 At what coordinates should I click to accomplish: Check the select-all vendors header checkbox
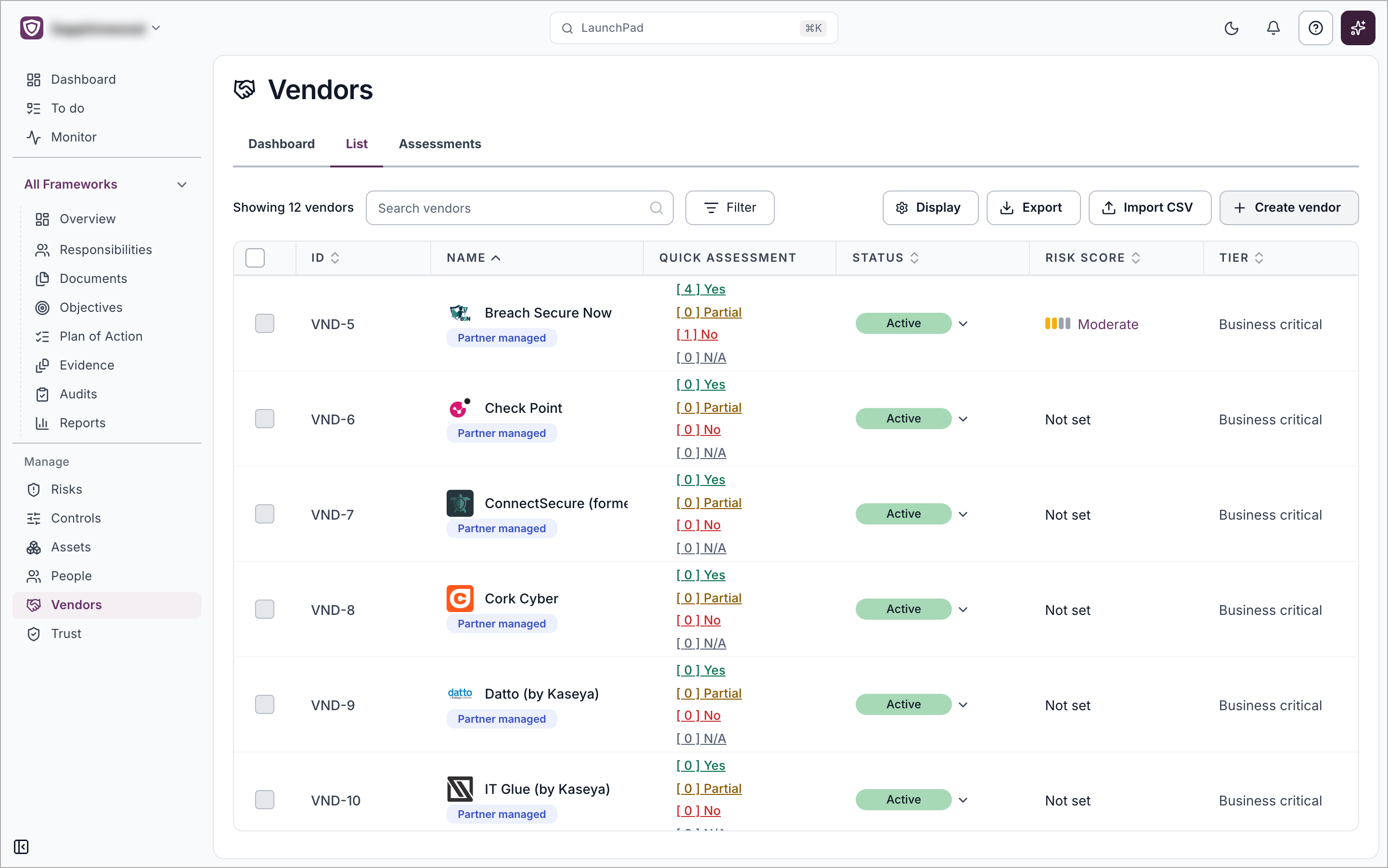(255, 258)
